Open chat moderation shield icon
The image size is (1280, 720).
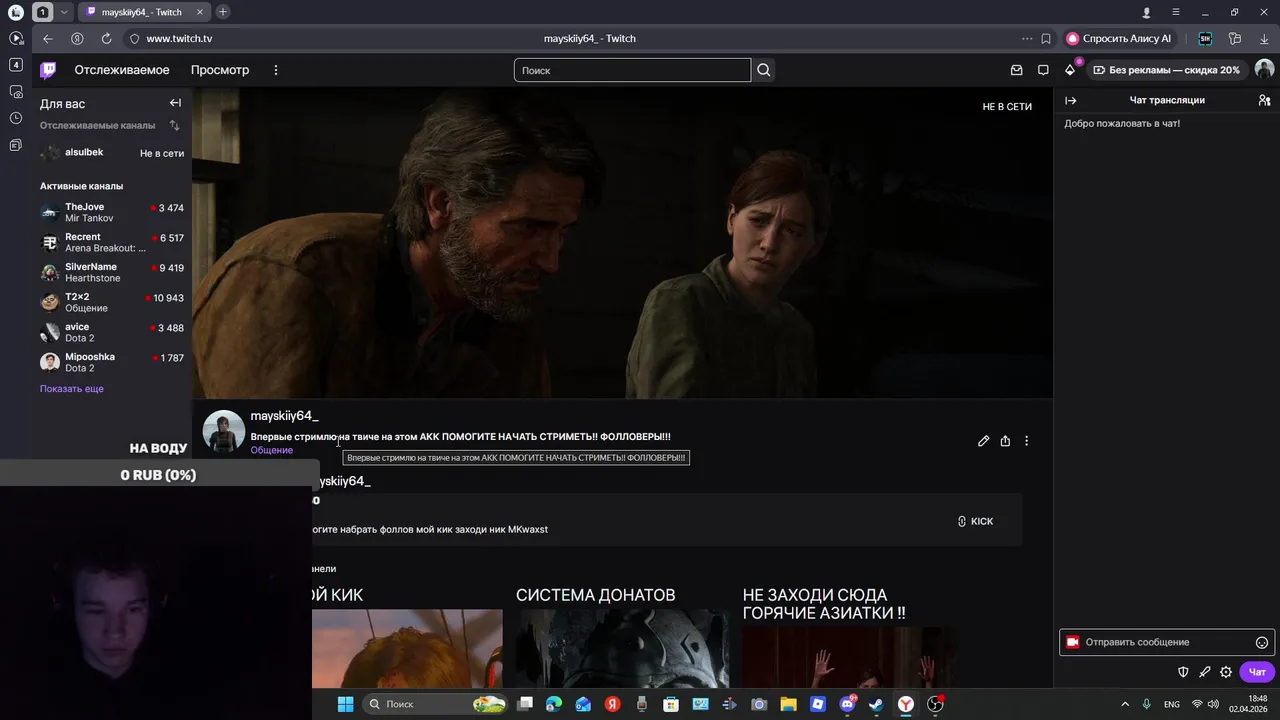pos(1183,672)
